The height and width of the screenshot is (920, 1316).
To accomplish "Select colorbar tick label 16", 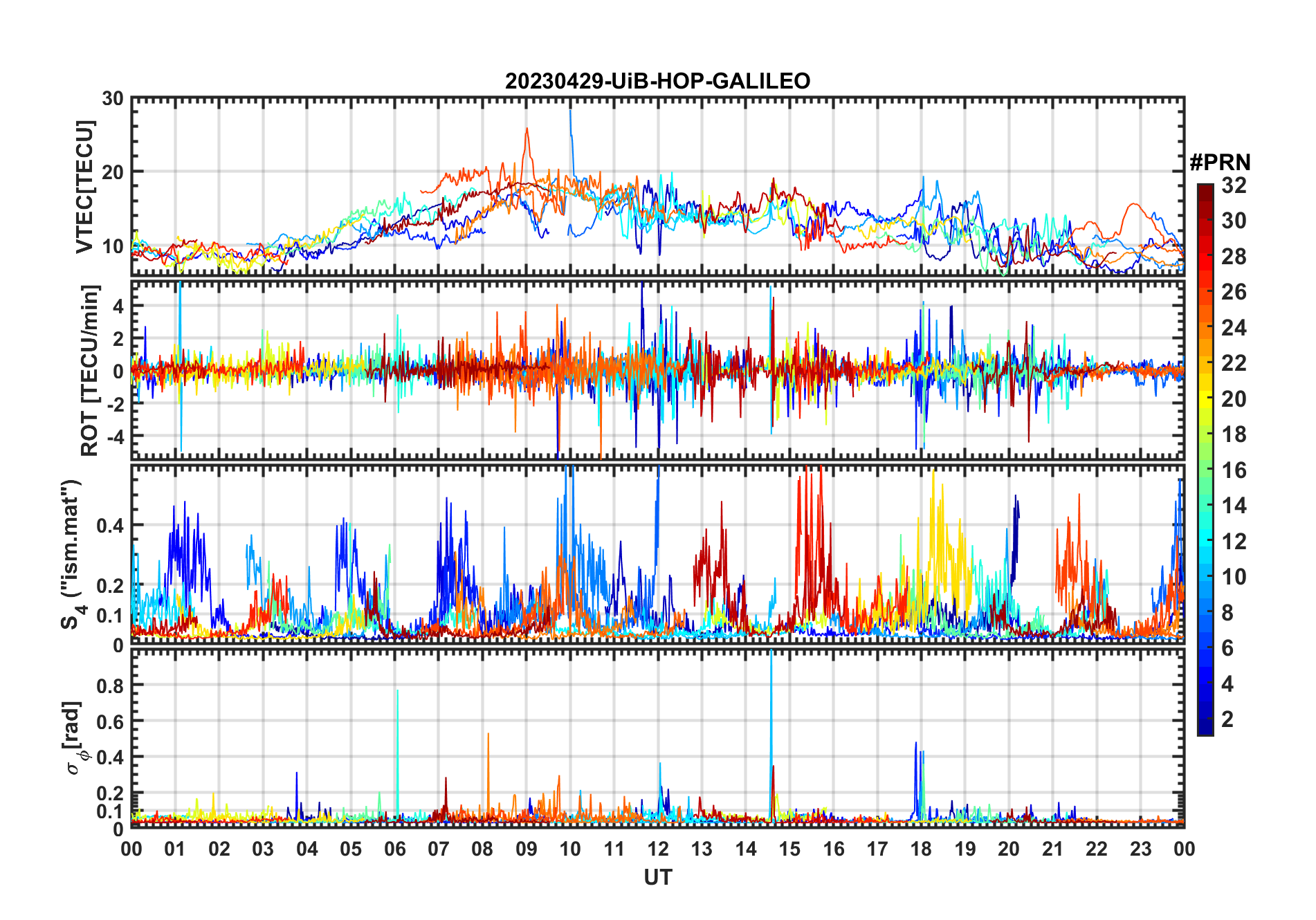I will (1234, 470).
